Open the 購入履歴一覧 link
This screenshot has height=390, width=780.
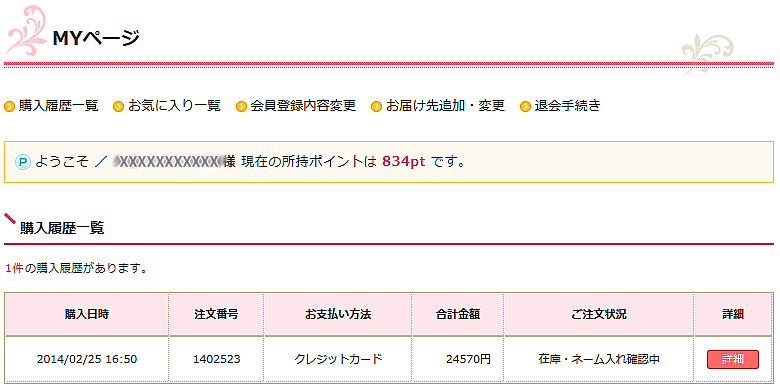coord(59,106)
